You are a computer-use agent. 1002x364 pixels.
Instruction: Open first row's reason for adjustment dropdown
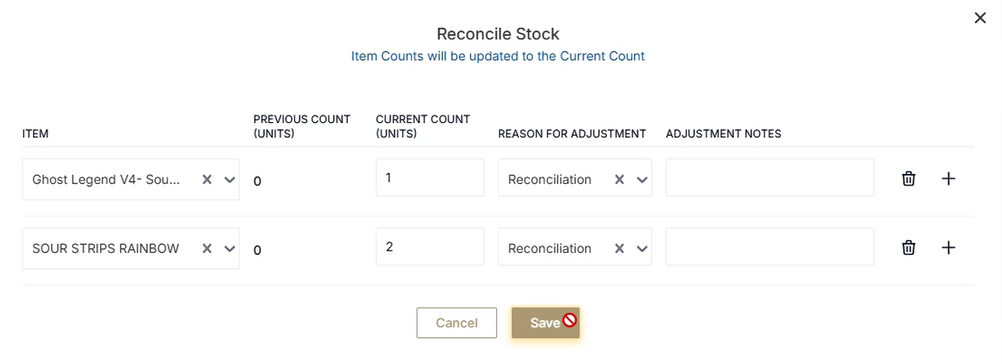(642, 180)
